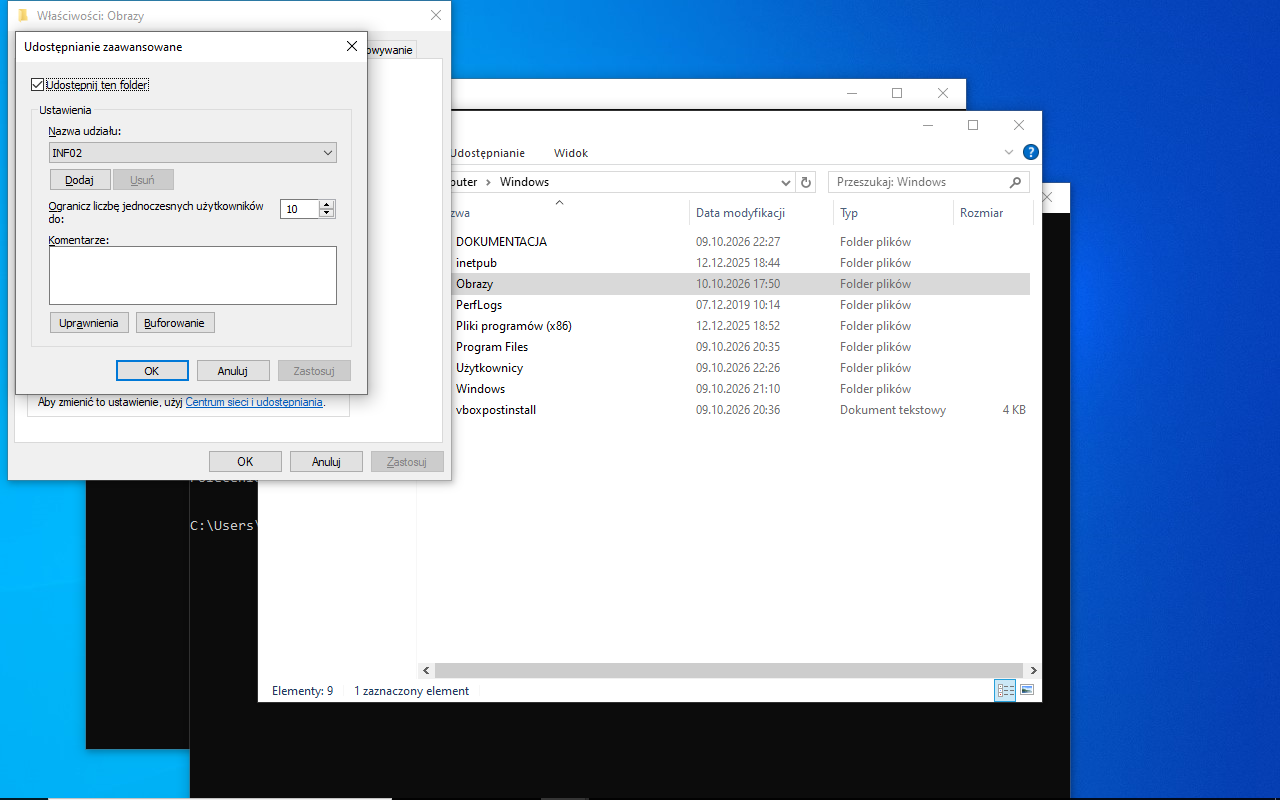Click the Dodaj button
This screenshot has height=800, width=1280.
[80, 180]
